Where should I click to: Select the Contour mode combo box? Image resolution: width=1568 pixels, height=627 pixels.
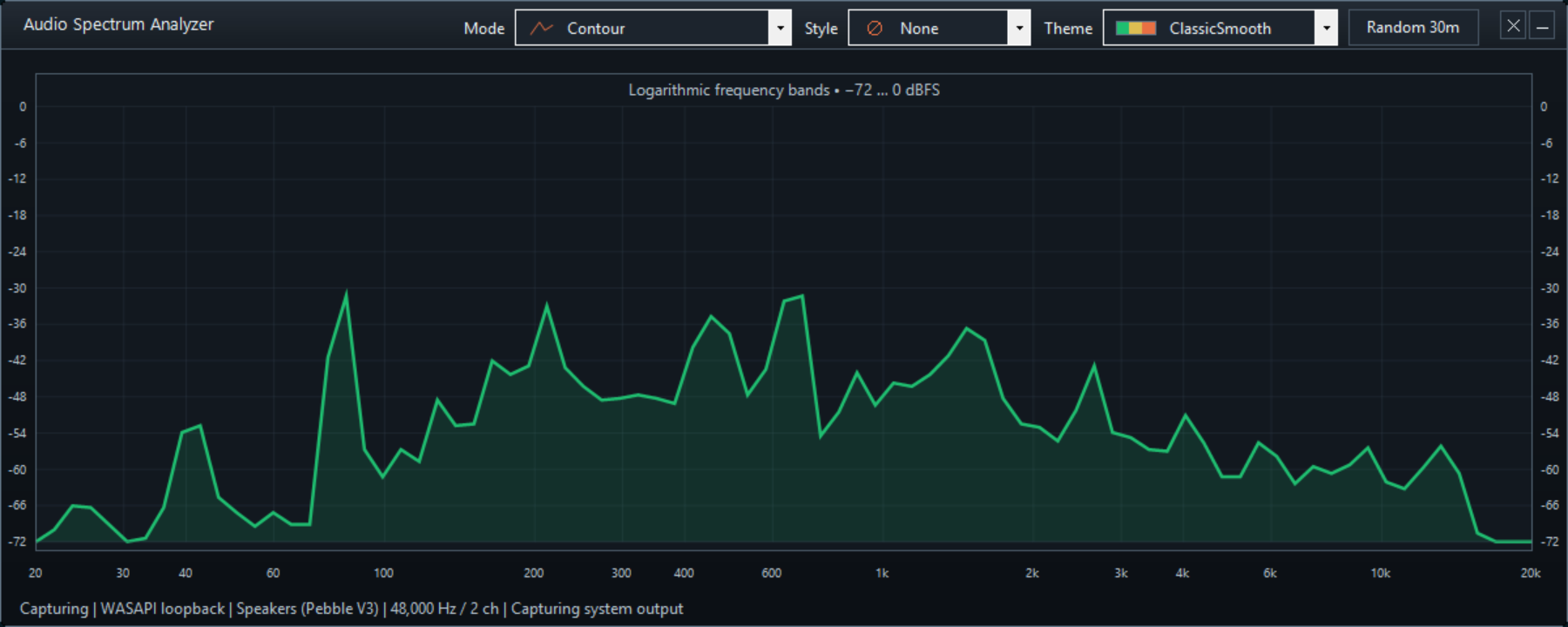(653, 28)
